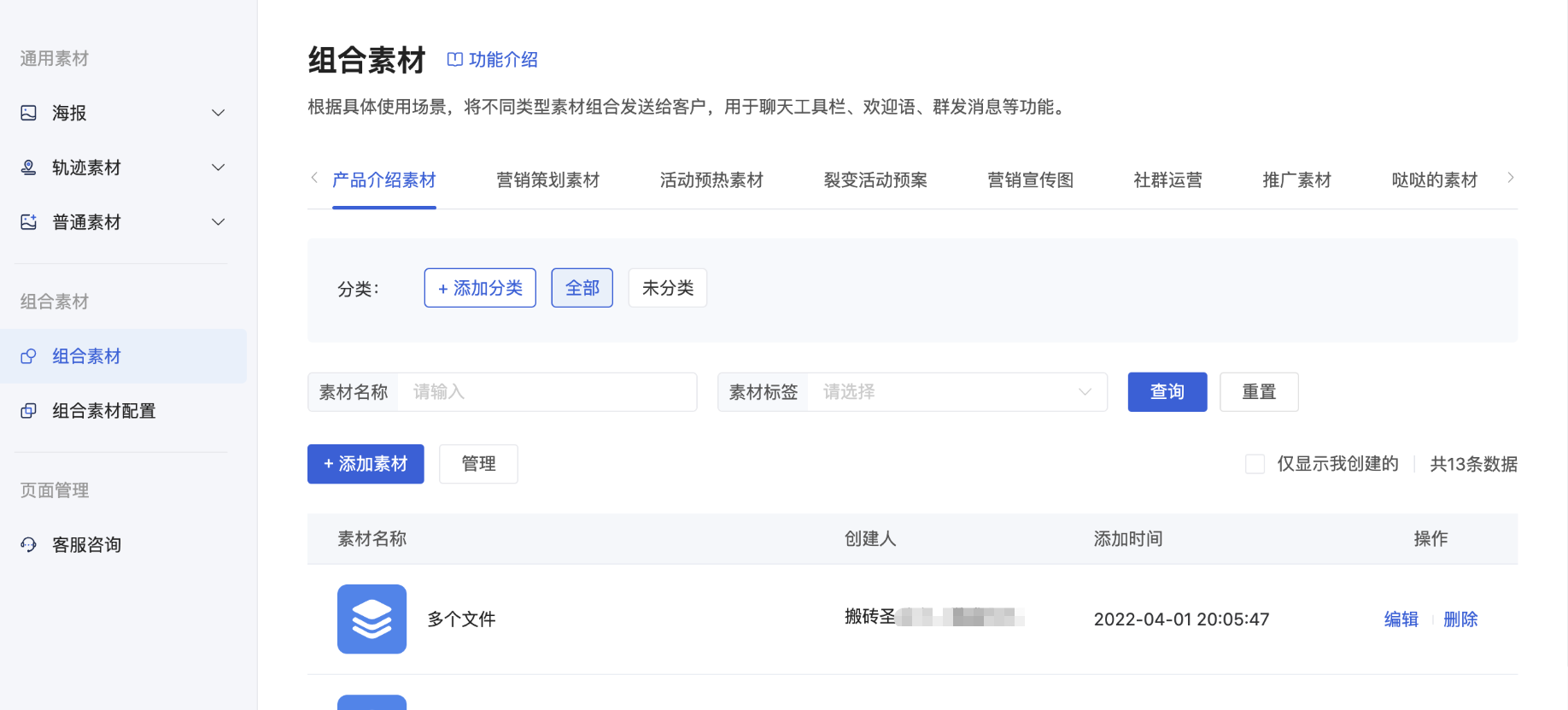Expand the 海报 menu chevron
This screenshot has width=1568, height=710.
(219, 113)
